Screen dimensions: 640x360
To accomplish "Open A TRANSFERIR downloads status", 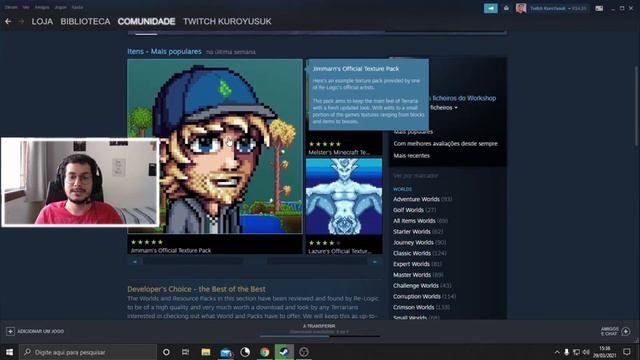I will tap(319, 326).
